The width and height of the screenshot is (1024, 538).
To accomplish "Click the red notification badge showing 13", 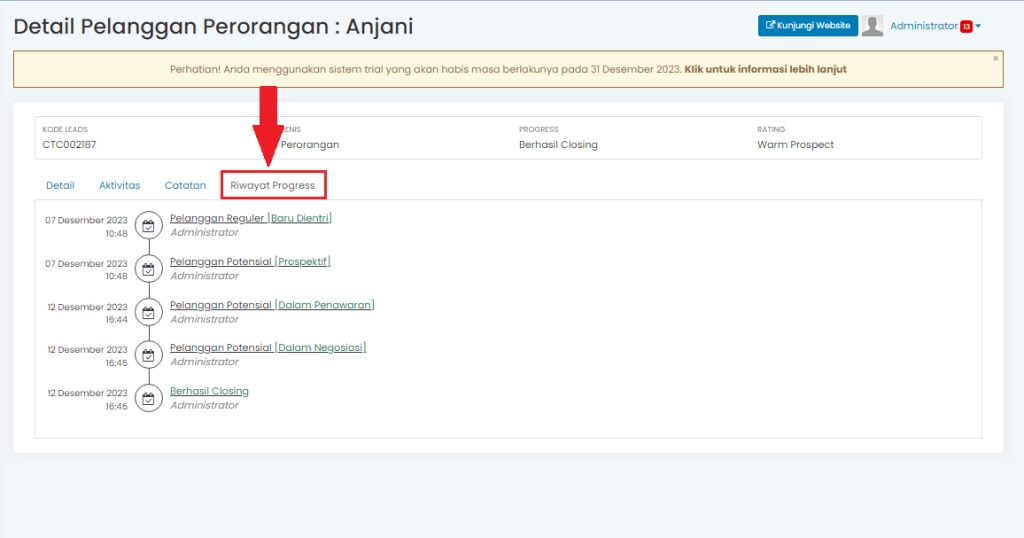I will 966,27.
